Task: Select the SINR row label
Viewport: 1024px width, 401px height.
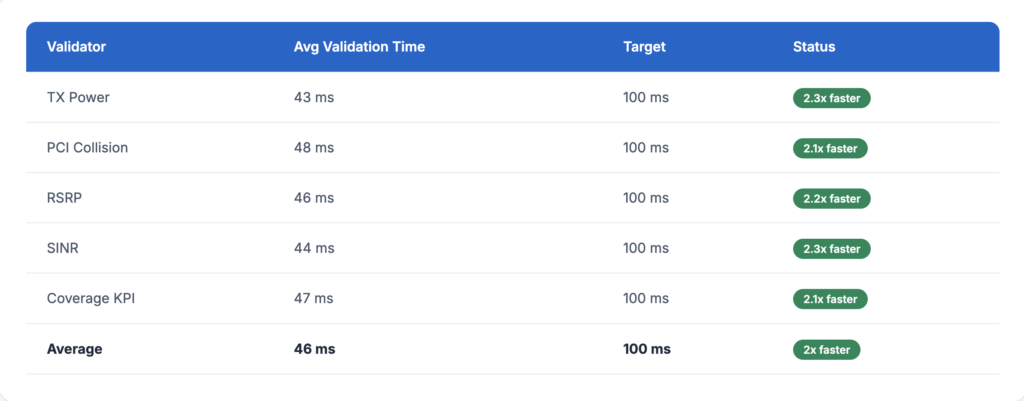Action: tap(63, 248)
